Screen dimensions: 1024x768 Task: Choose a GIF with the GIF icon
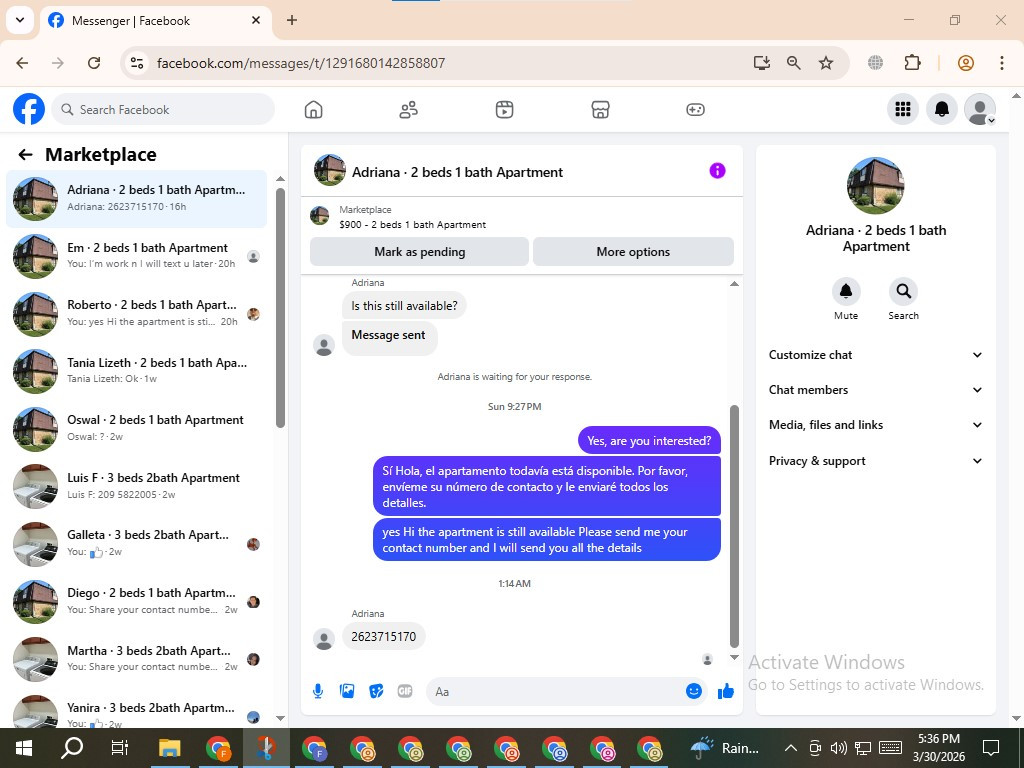pos(405,691)
